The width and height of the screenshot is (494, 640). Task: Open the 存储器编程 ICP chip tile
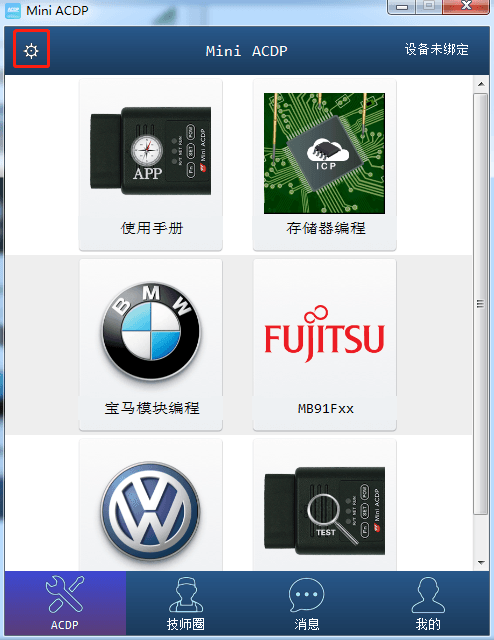(x=325, y=164)
